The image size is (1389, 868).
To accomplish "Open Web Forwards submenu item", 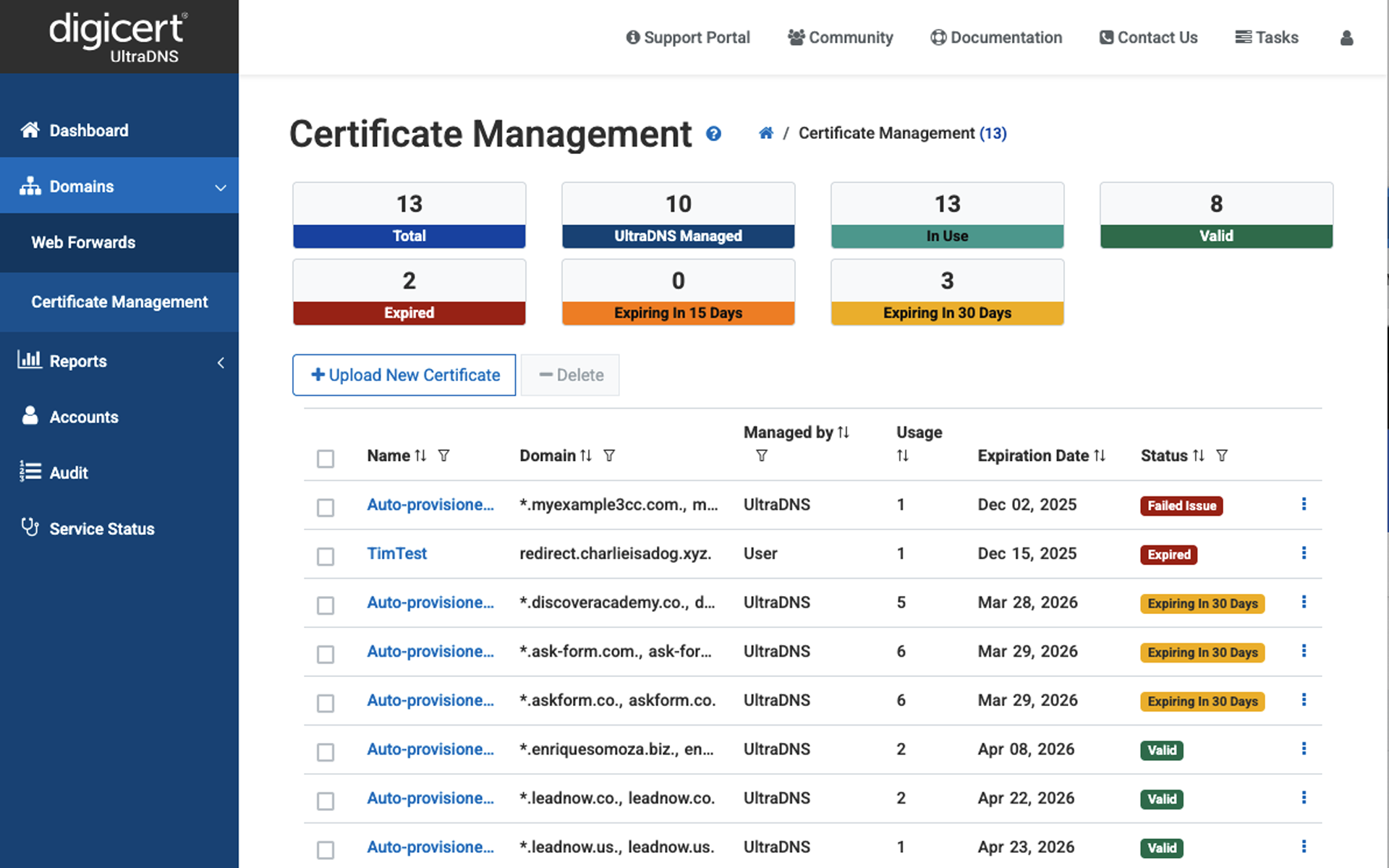I will pyautogui.click(x=119, y=242).
